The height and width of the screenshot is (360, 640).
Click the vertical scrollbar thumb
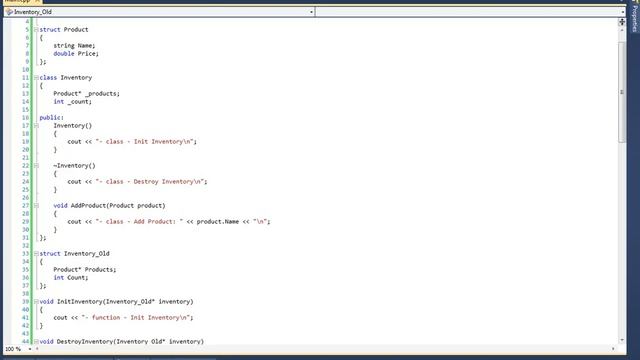pyautogui.click(x=622, y=92)
